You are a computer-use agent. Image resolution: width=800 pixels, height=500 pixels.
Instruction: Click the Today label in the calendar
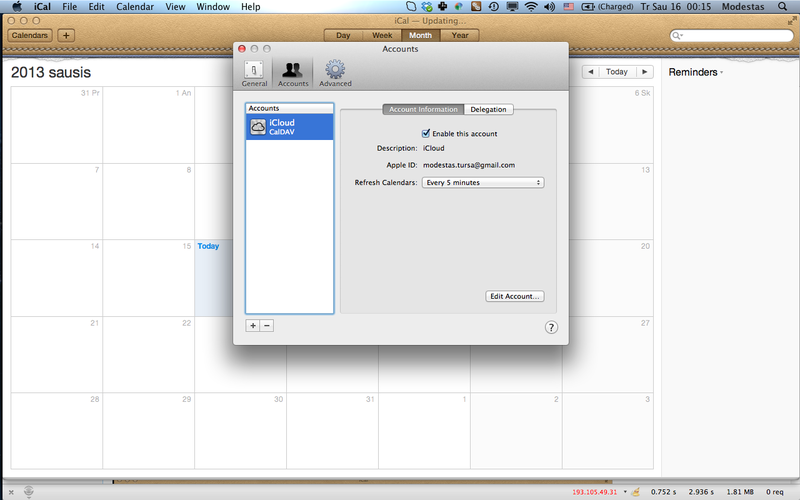(x=208, y=246)
